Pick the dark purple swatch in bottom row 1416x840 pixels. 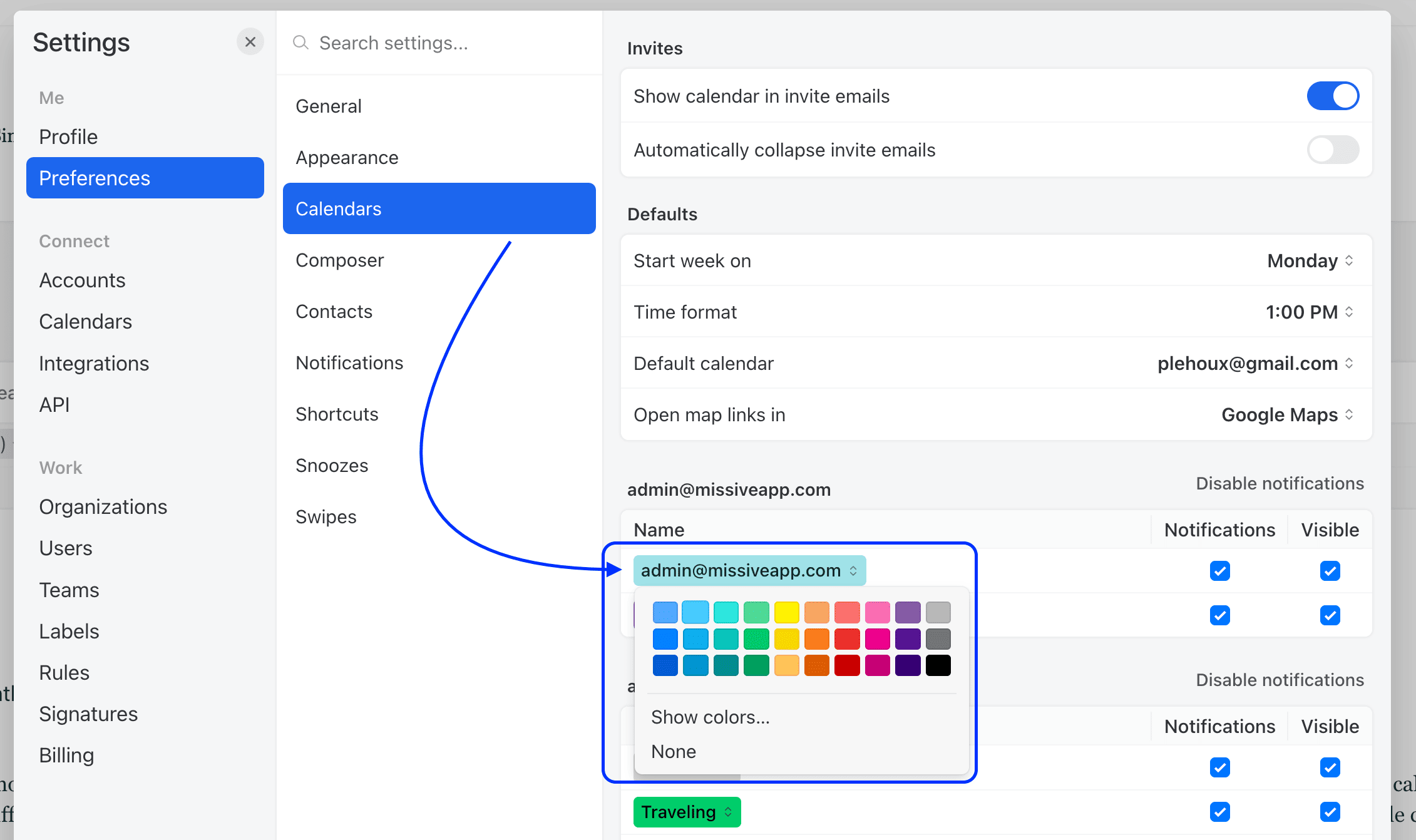pyautogui.click(x=908, y=665)
